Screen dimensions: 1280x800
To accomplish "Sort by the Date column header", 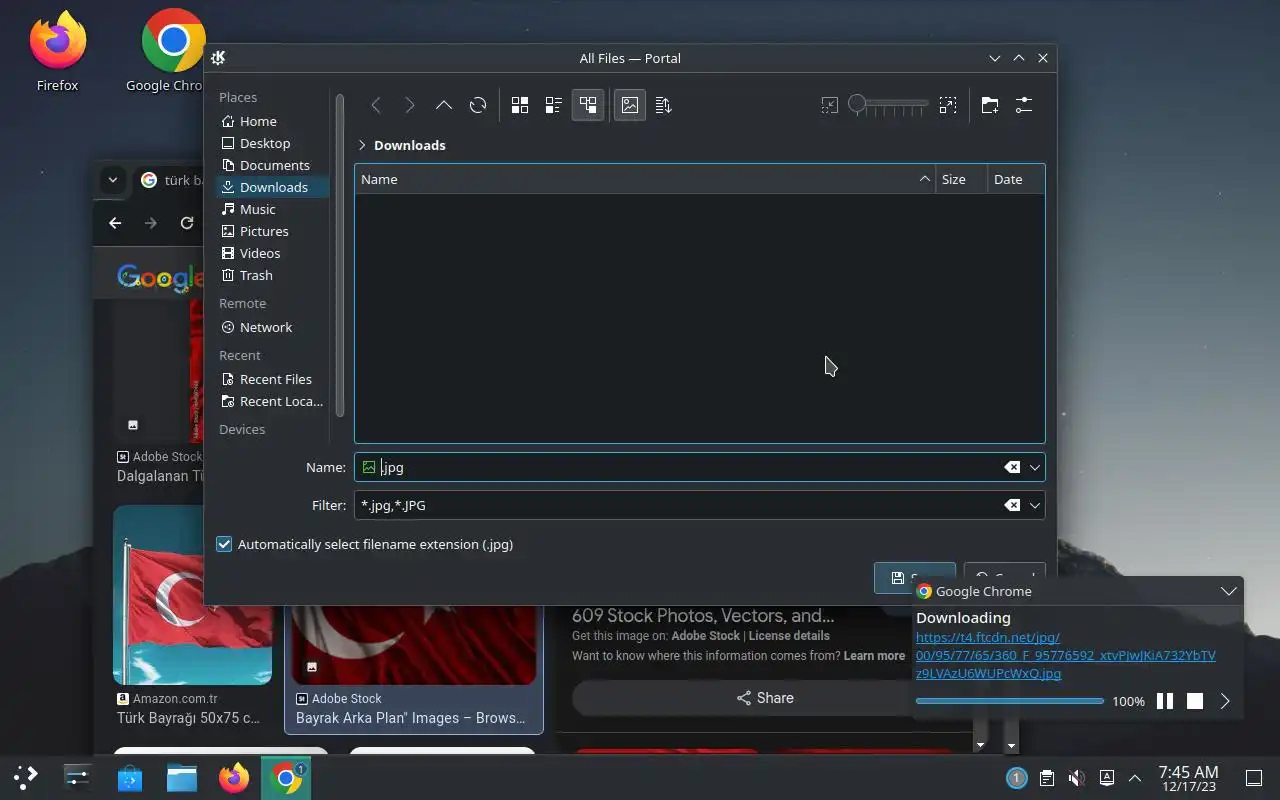I will pos(1016,179).
